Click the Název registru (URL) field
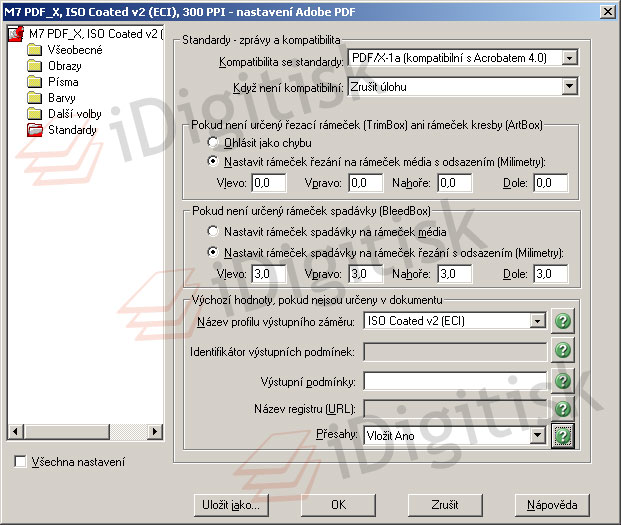Screen dimensions: 621x525 (455, 409)
